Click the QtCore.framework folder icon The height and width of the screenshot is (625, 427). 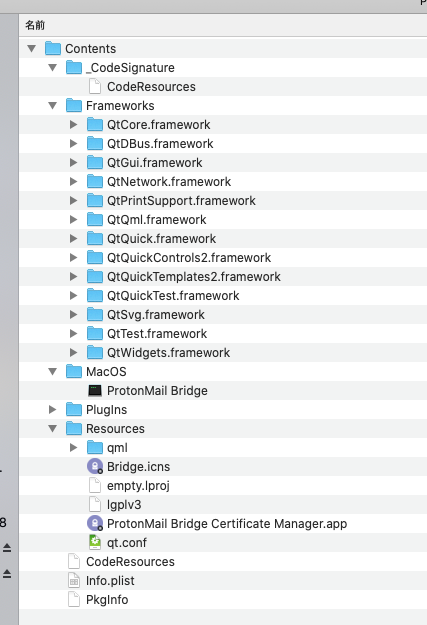[x=95, y=124]
